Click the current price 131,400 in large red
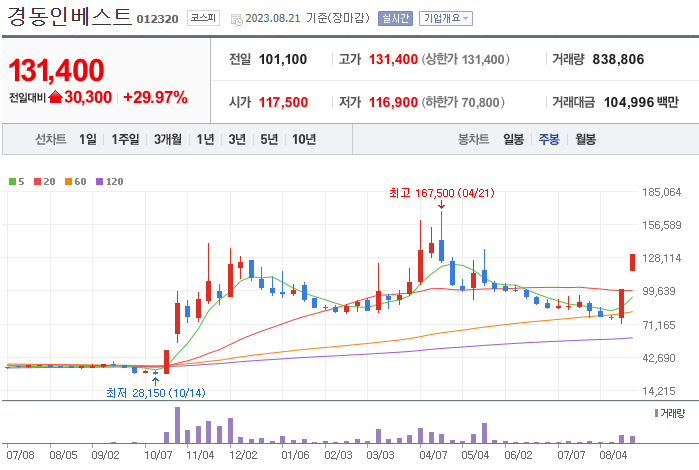 click(56, 70)
